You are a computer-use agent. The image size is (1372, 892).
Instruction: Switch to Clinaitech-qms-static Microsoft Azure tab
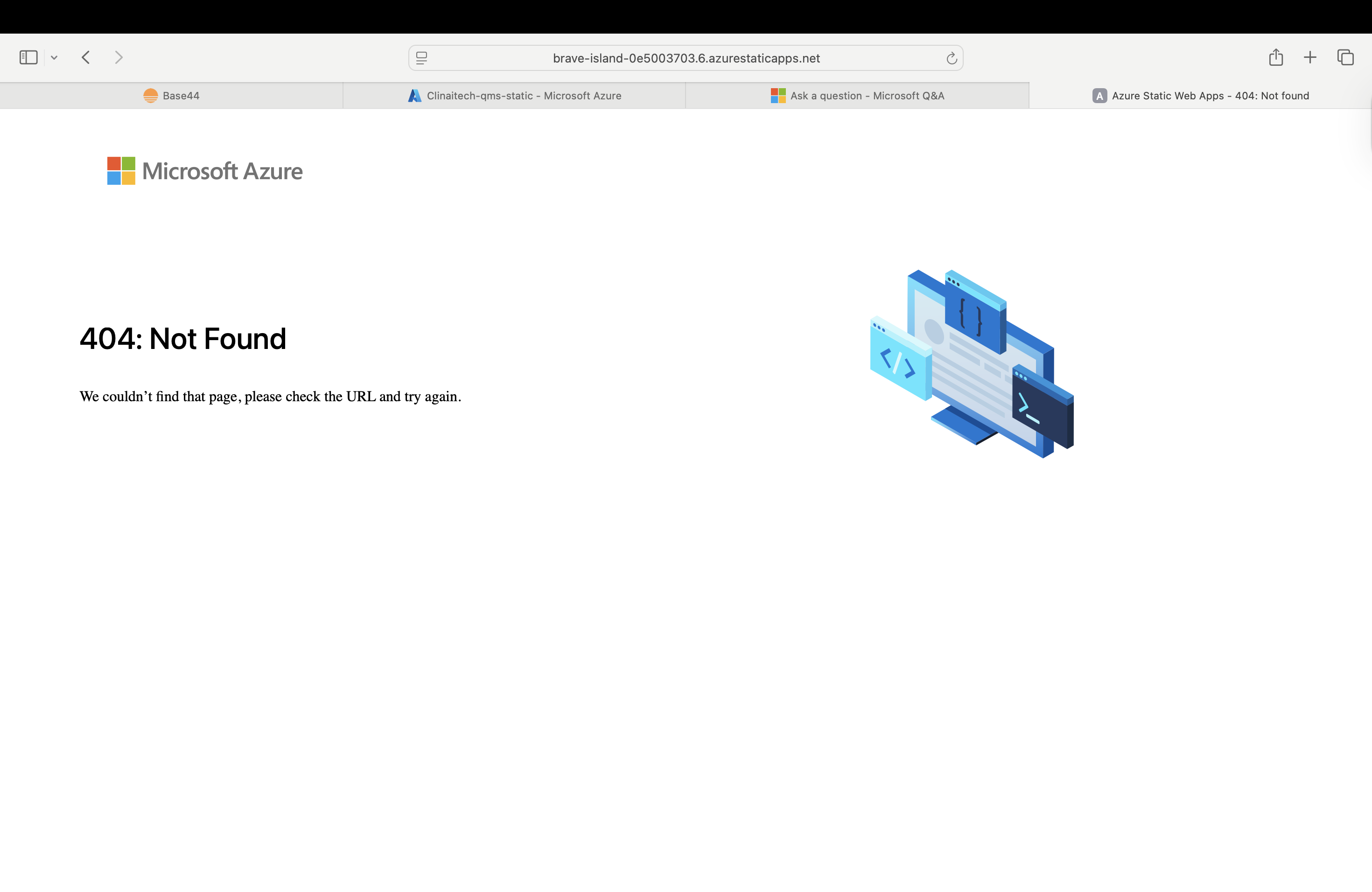pos(514,96)
